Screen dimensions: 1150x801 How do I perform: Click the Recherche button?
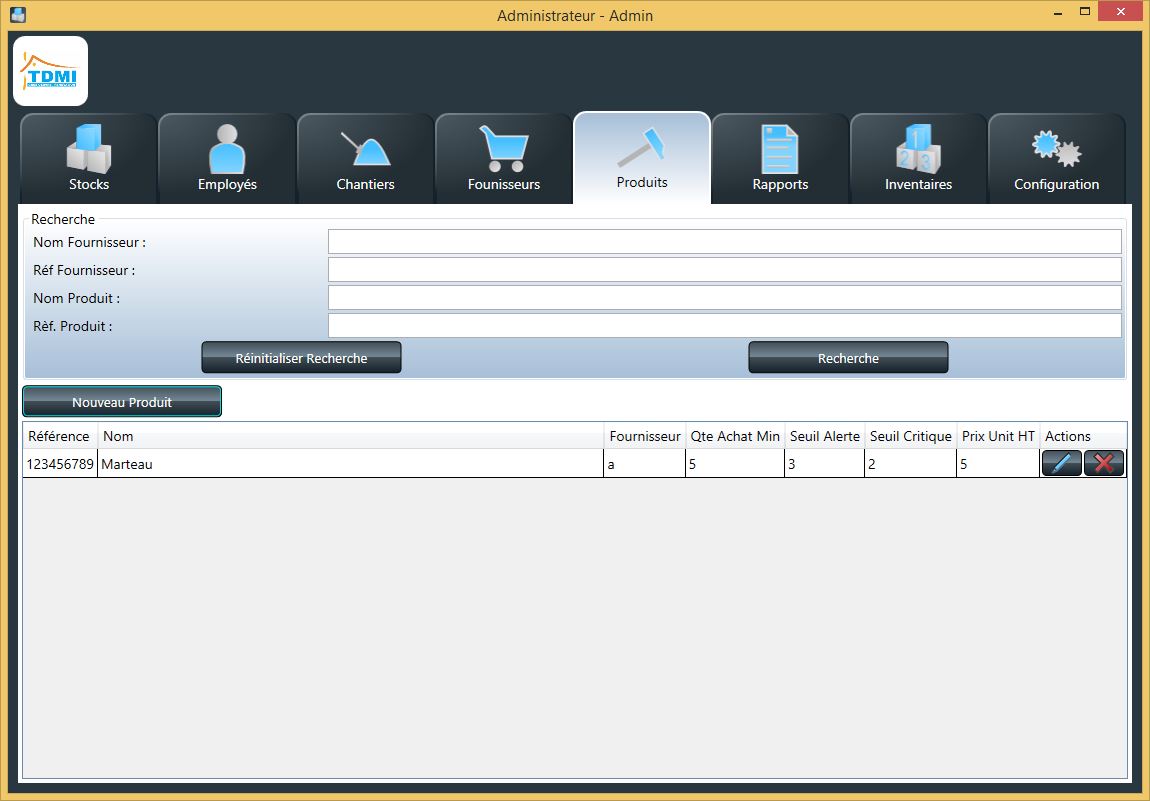pyautogui.click(x=849, y=357)
